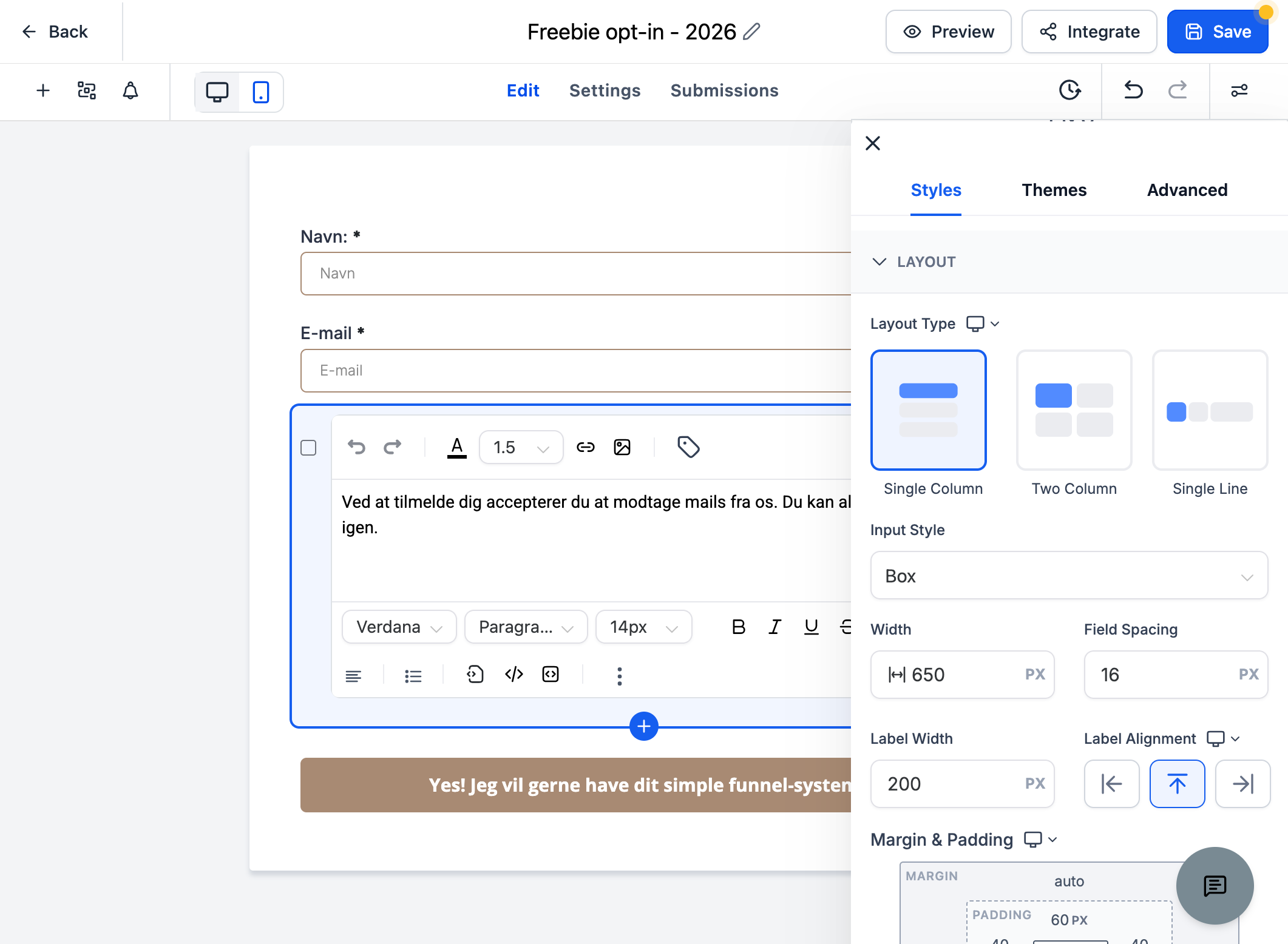The width and height of the screenshot is (1288, 944).
Task: Switch to the Themes tab
Action: pyautogui.click(x=1054, y=190)
